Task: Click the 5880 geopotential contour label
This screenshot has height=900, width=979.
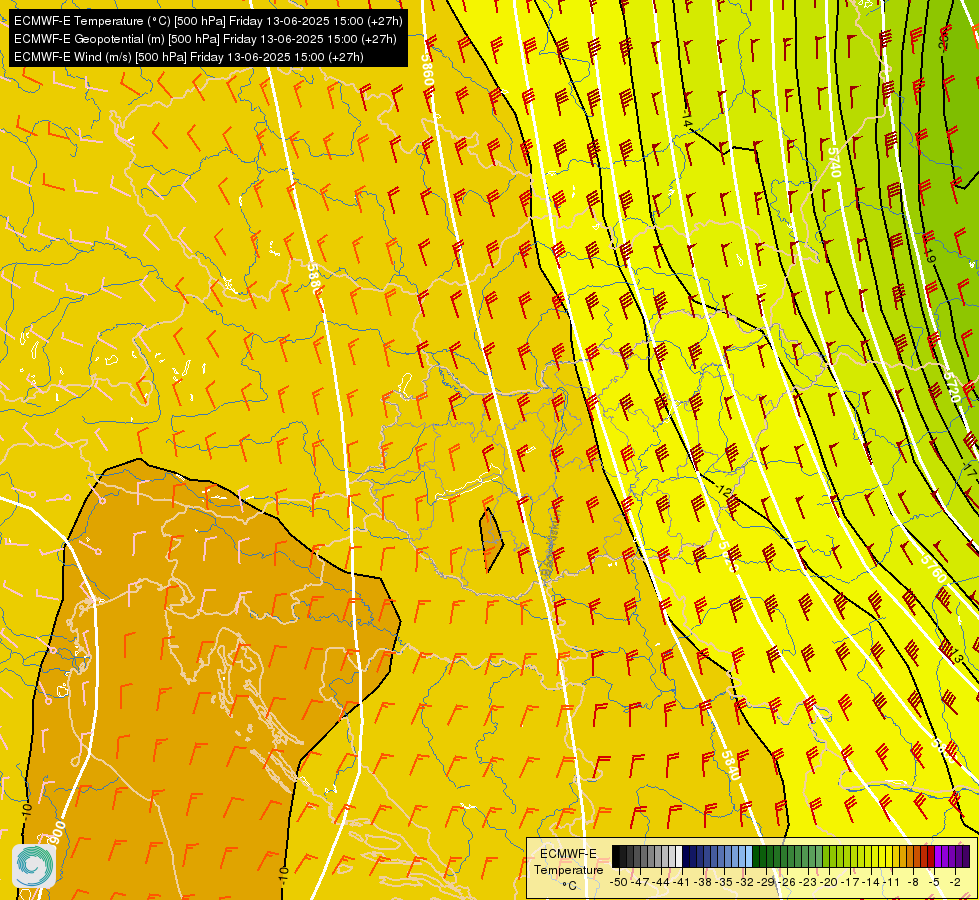Action: (314, 279)
